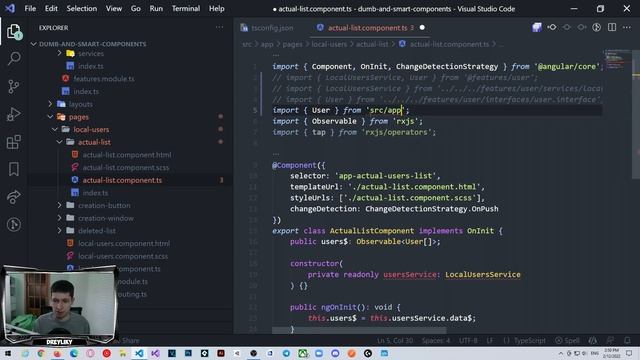
Task: Open the Go menu
Action: (136, 8)
